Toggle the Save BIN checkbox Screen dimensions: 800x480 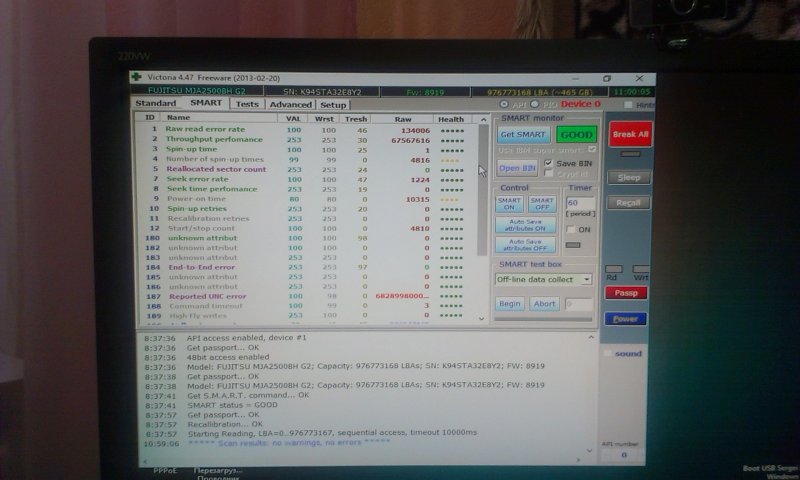click(x=548, y=163)
